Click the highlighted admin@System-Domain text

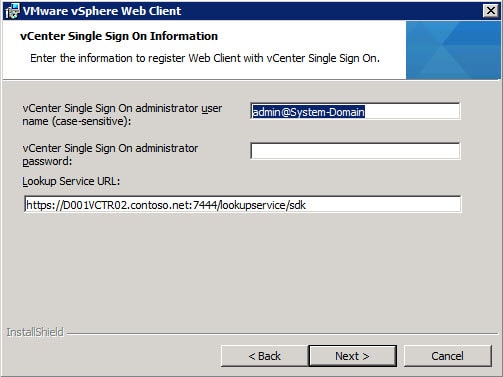[x=308, y=112]
